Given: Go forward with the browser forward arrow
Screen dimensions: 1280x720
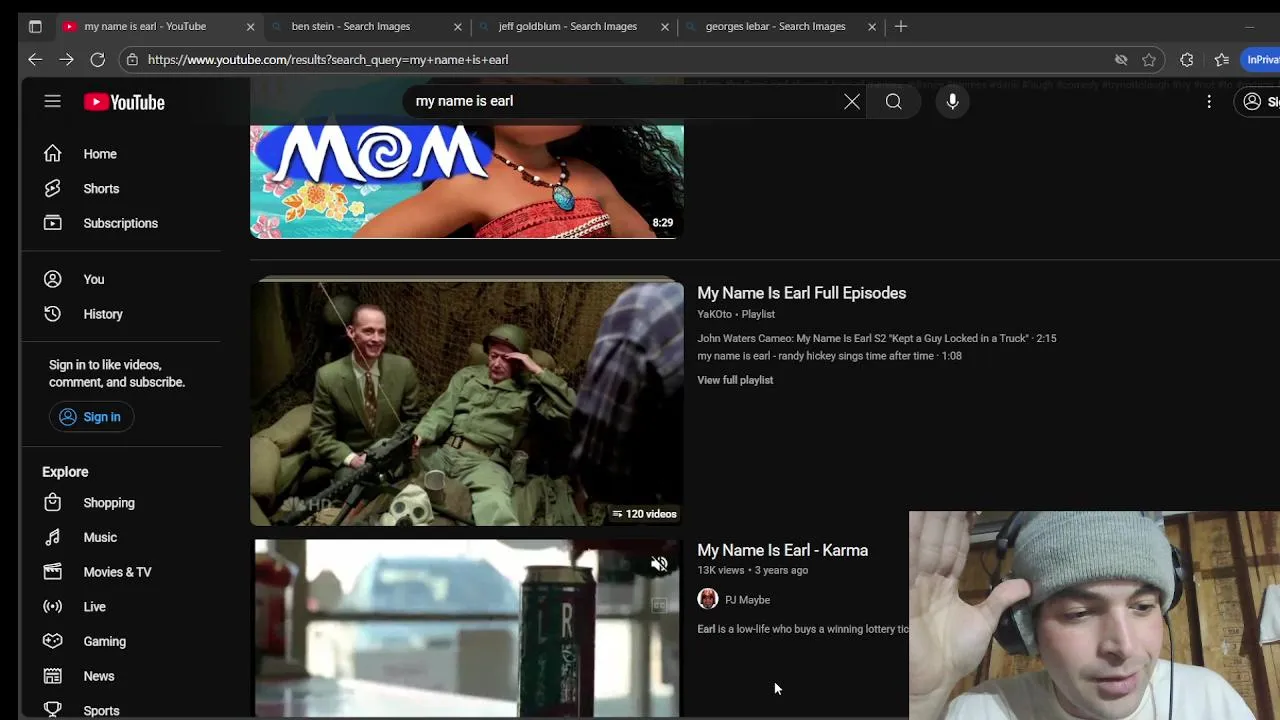Looking at the screenshot, I should tap(66, 60).
